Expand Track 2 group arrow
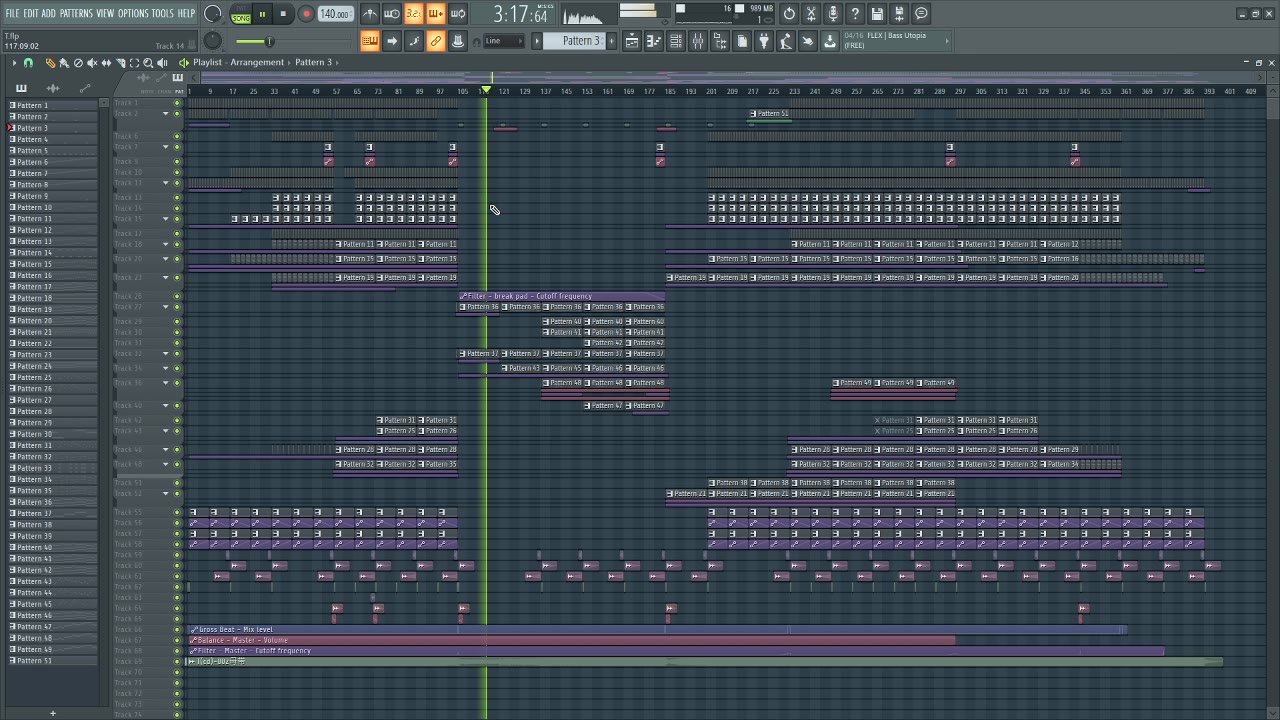 click(166, 114)
